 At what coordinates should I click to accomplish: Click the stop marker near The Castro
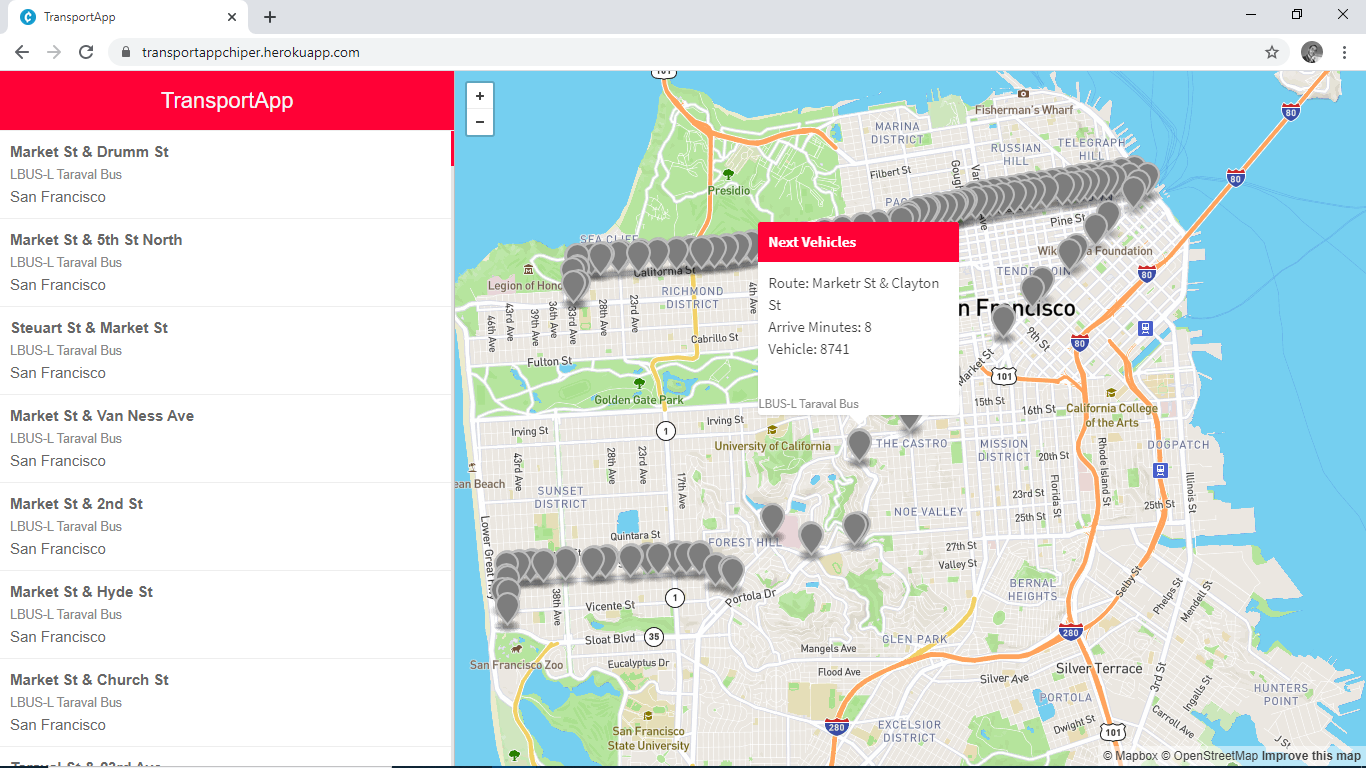[859, 444]
